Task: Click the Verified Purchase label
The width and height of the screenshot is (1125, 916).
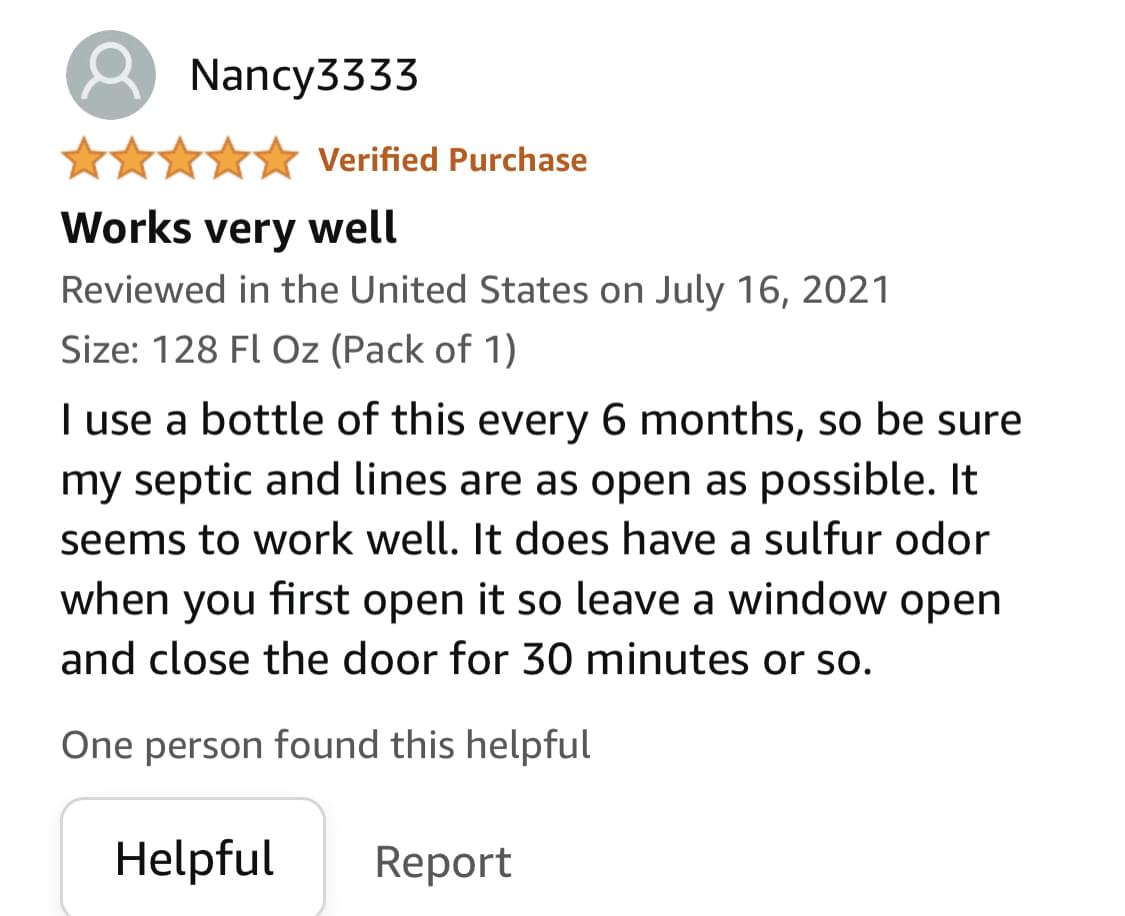Action: (452, 160)
